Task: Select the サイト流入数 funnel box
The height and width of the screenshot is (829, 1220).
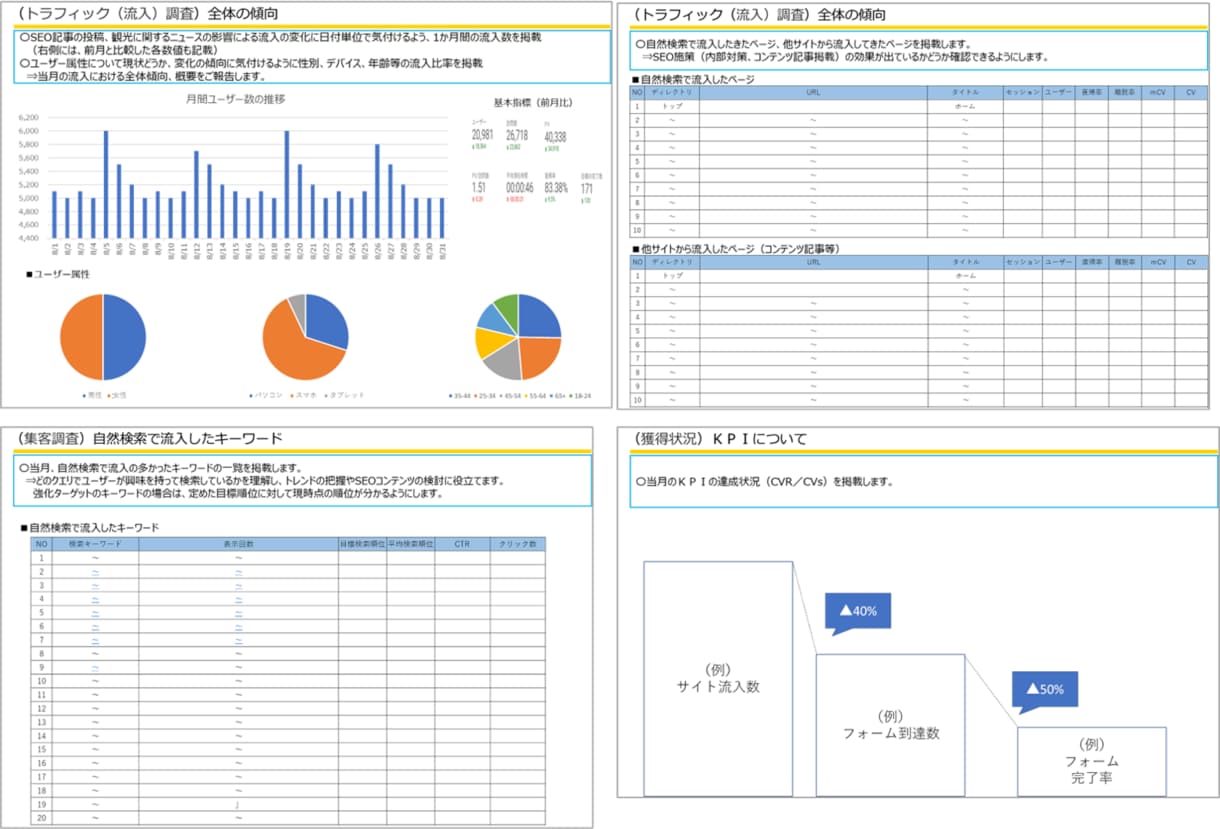Action: (x=718, y=679)
